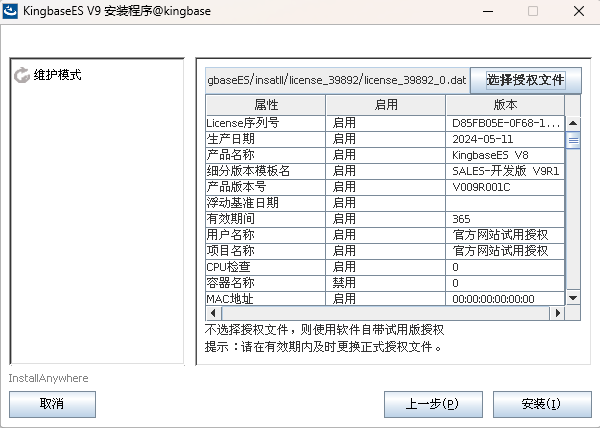Viewport: 600px width, 428px height.
Task: Click the 0 value in 容器名称 row
Action: pyautogui.click(x=455, y=283)
